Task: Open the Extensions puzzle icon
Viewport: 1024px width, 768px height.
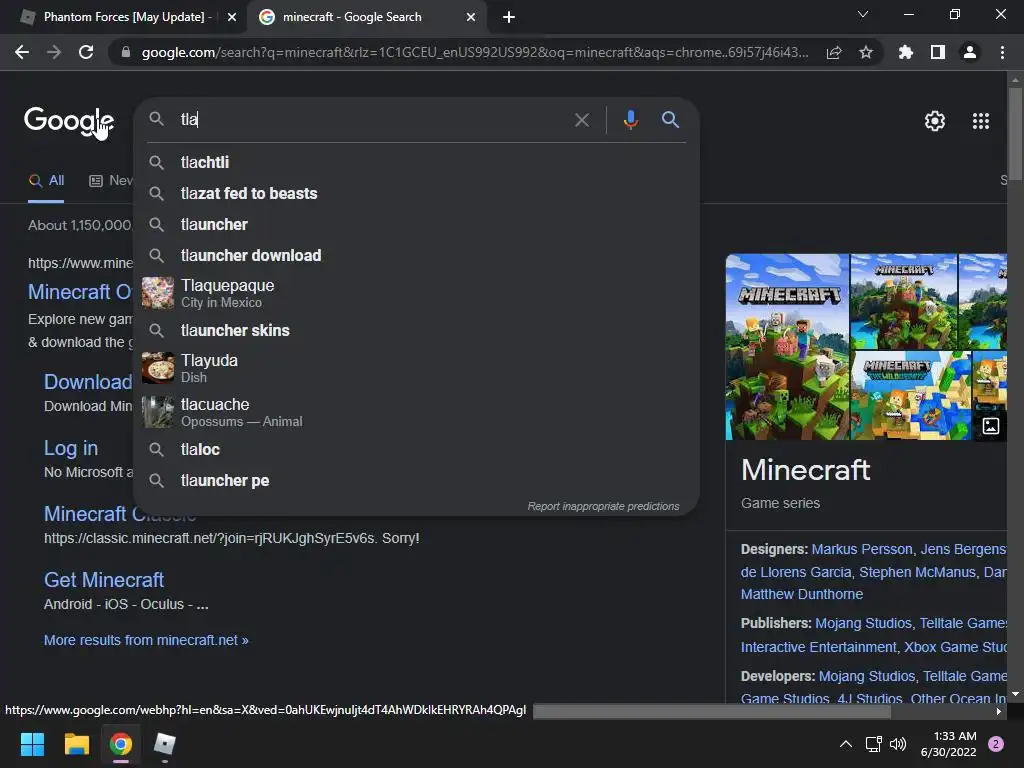Action: pos(905,52)
